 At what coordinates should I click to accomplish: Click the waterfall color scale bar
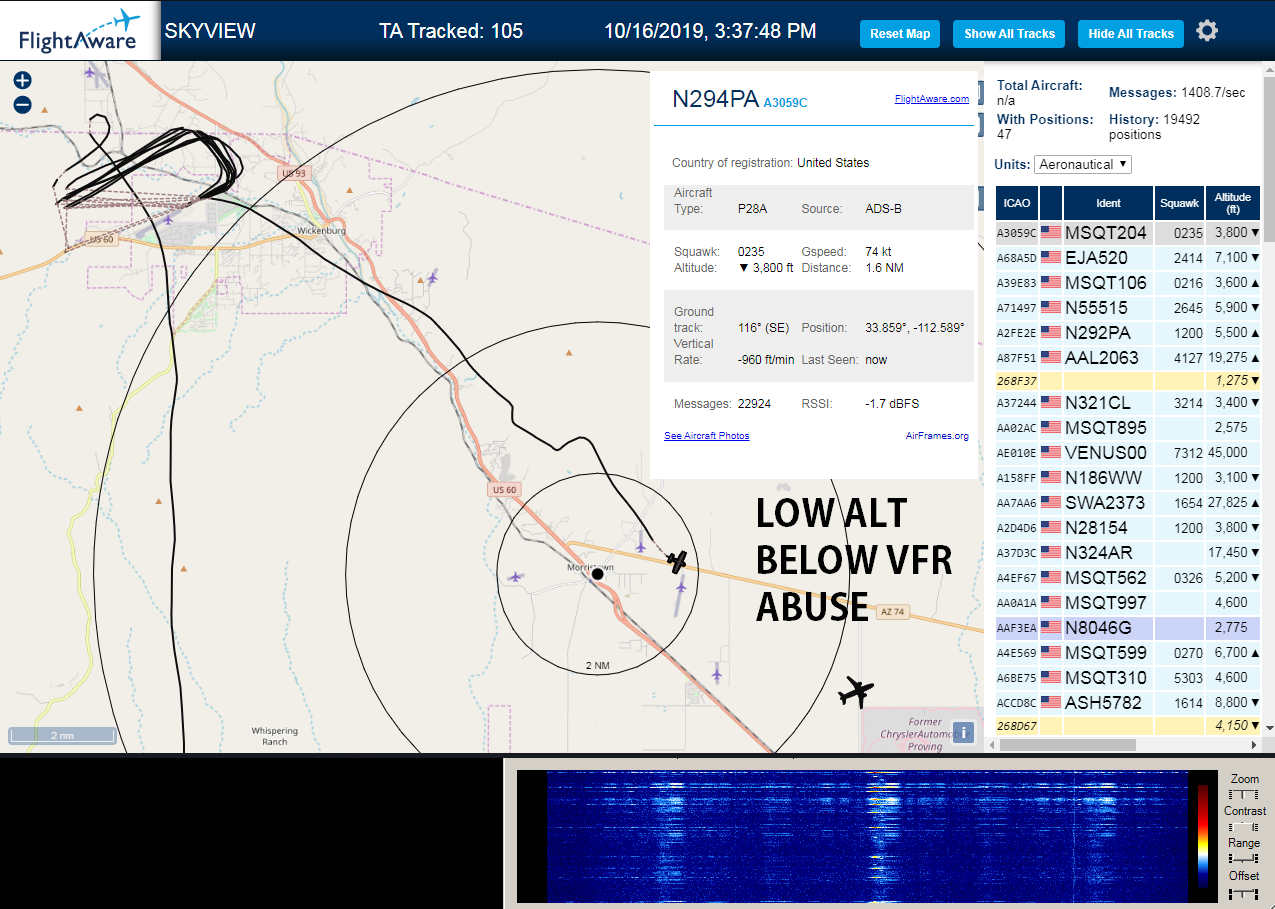[x=1203, y=836]
